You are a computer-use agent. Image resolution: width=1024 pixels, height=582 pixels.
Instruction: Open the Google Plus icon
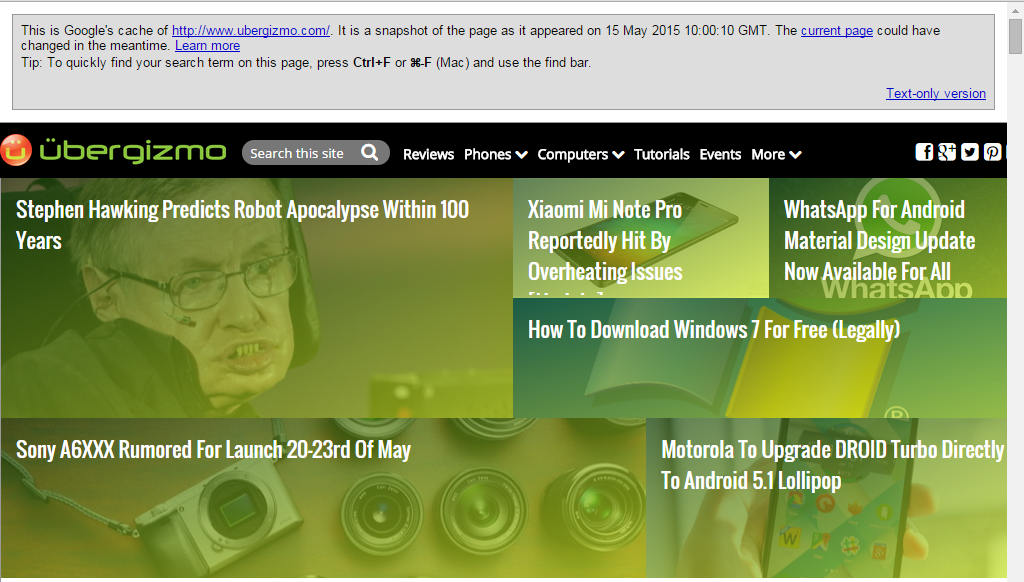pyautogui.click(x=947, y=152)
